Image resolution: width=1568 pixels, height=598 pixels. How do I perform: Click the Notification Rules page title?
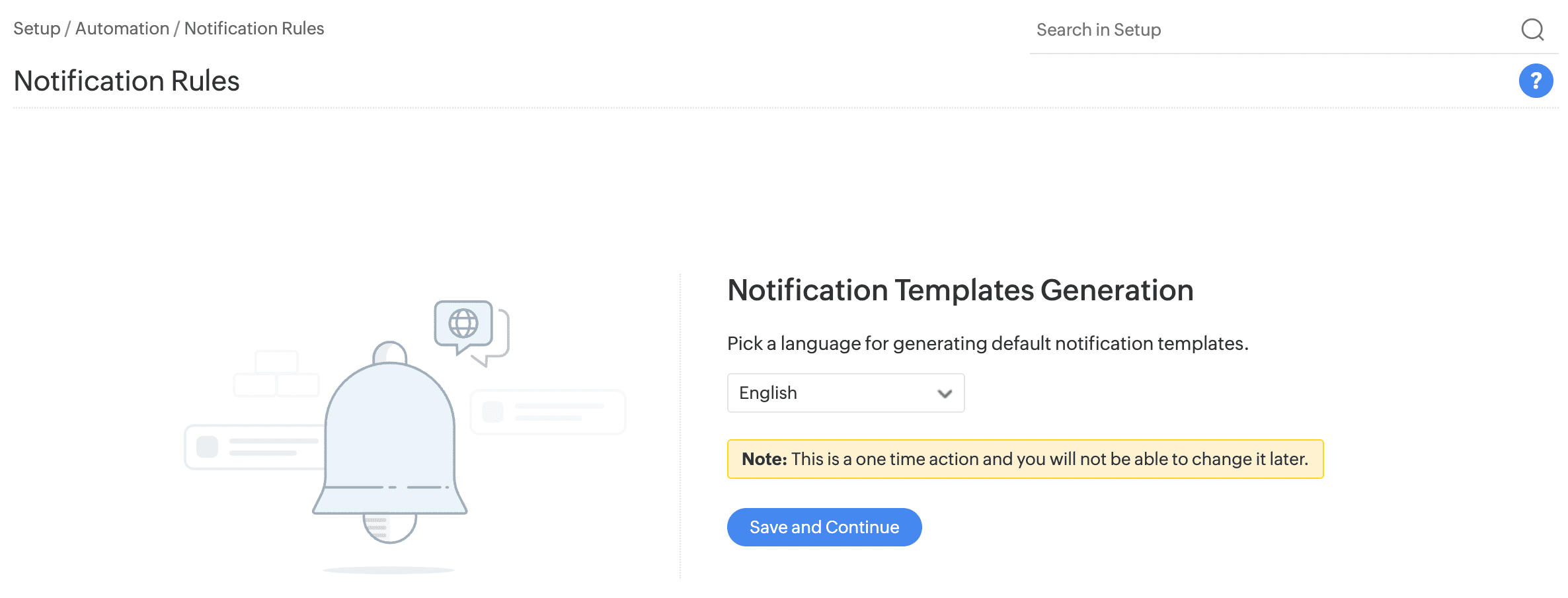pyautogui.click(x=126, y=81)
